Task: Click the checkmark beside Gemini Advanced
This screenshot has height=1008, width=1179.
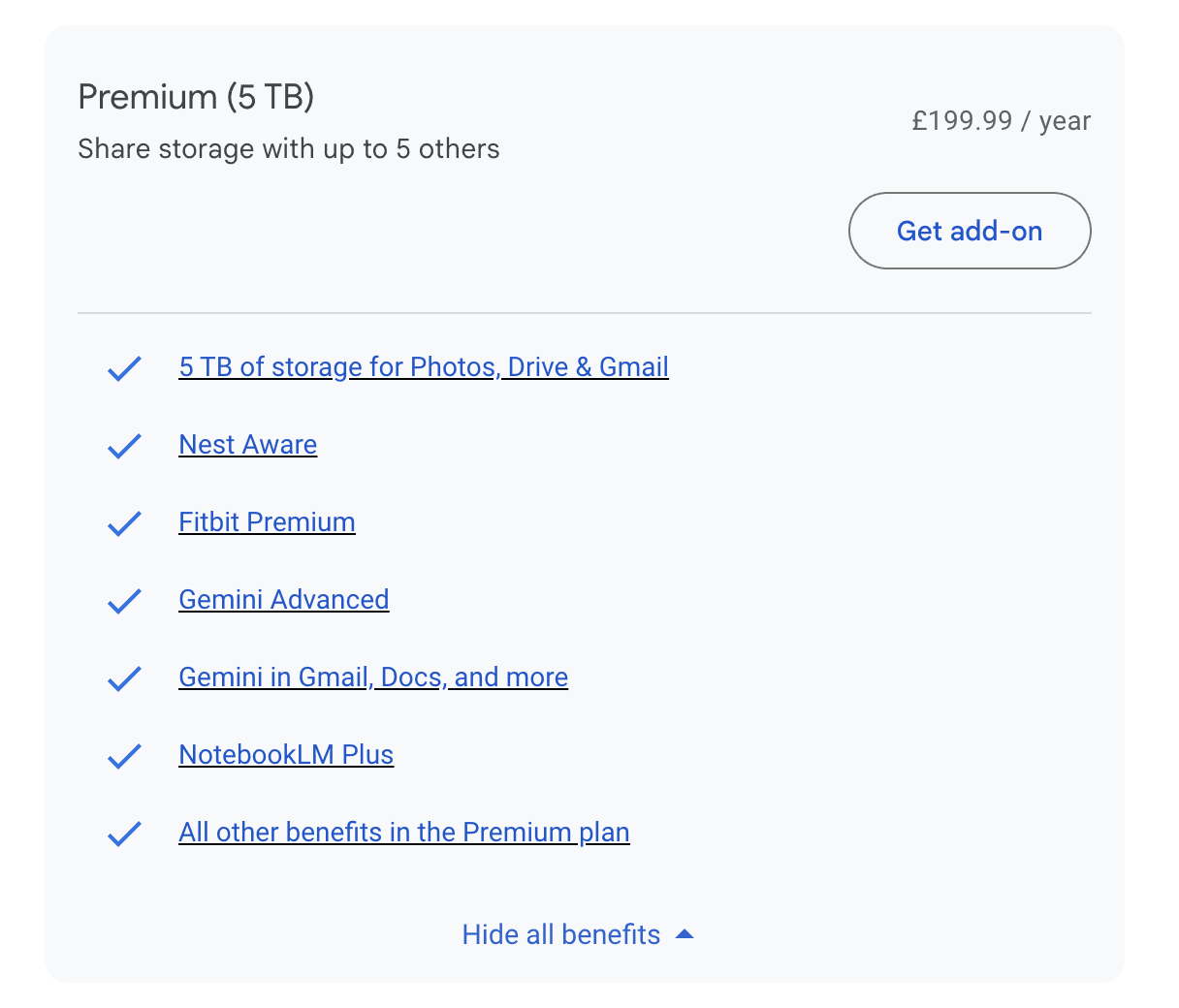Action: tap(124, 601)
